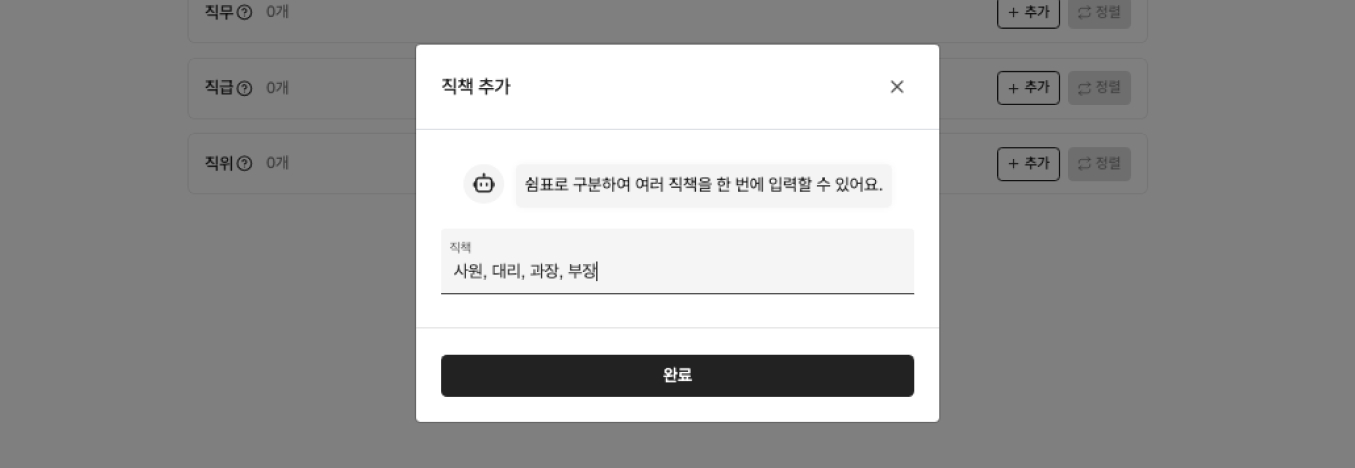Click the 직책 추가 dialog title
1355x468 pixels.
476,87
